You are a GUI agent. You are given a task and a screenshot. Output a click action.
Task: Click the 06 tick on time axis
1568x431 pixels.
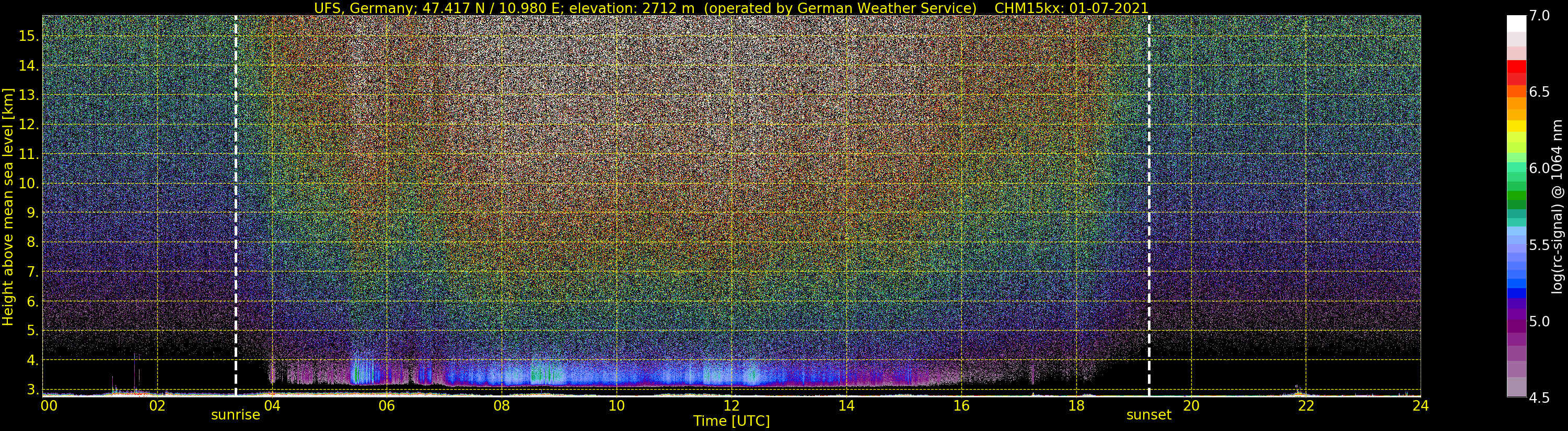coord(387,405)
